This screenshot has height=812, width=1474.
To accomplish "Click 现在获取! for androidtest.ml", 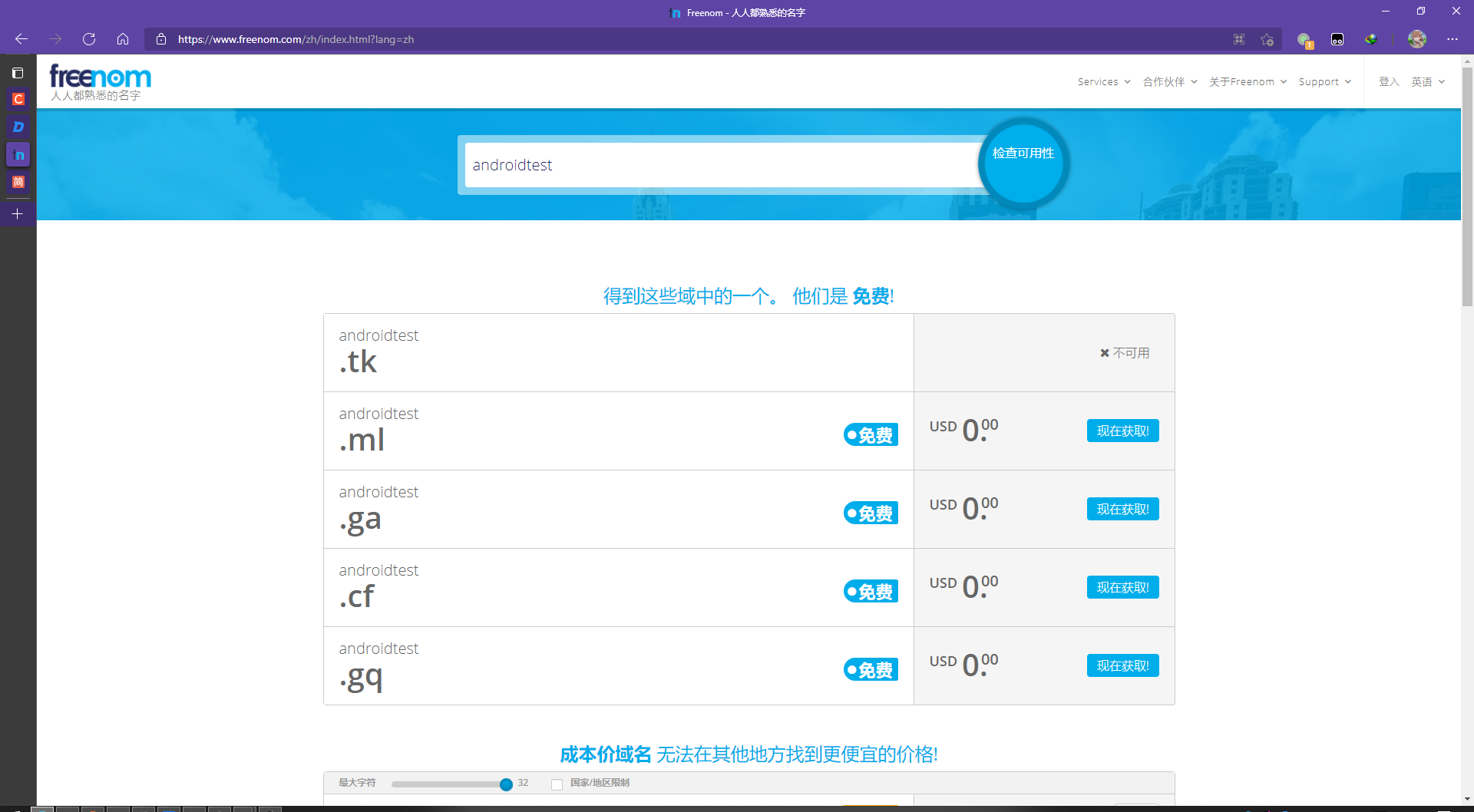I will coord(1122,431).
